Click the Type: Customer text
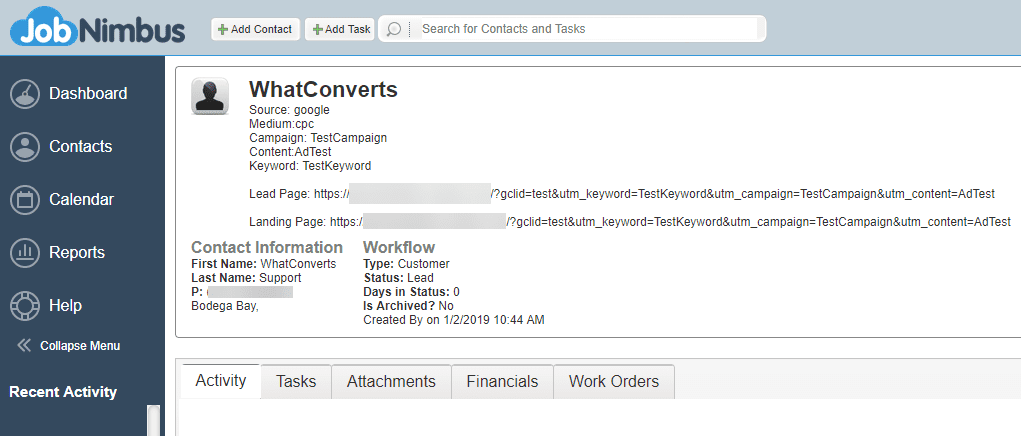 click(406, 264)
